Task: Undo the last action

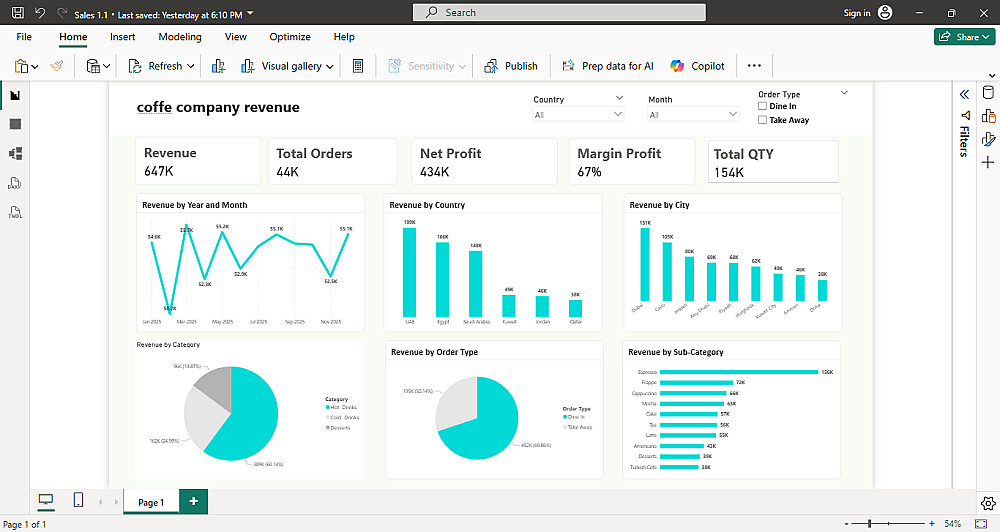Action: (40, 13)
